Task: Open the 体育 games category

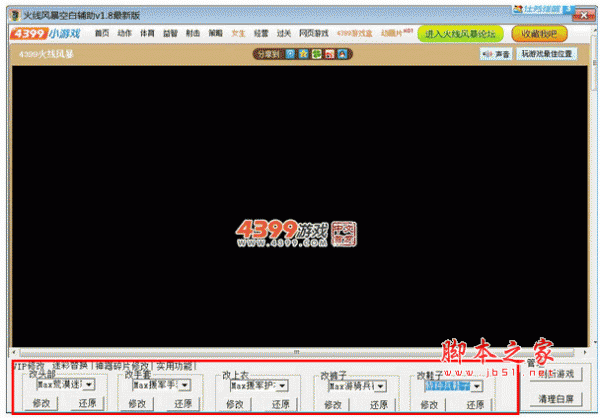Action: coord(147,34)
